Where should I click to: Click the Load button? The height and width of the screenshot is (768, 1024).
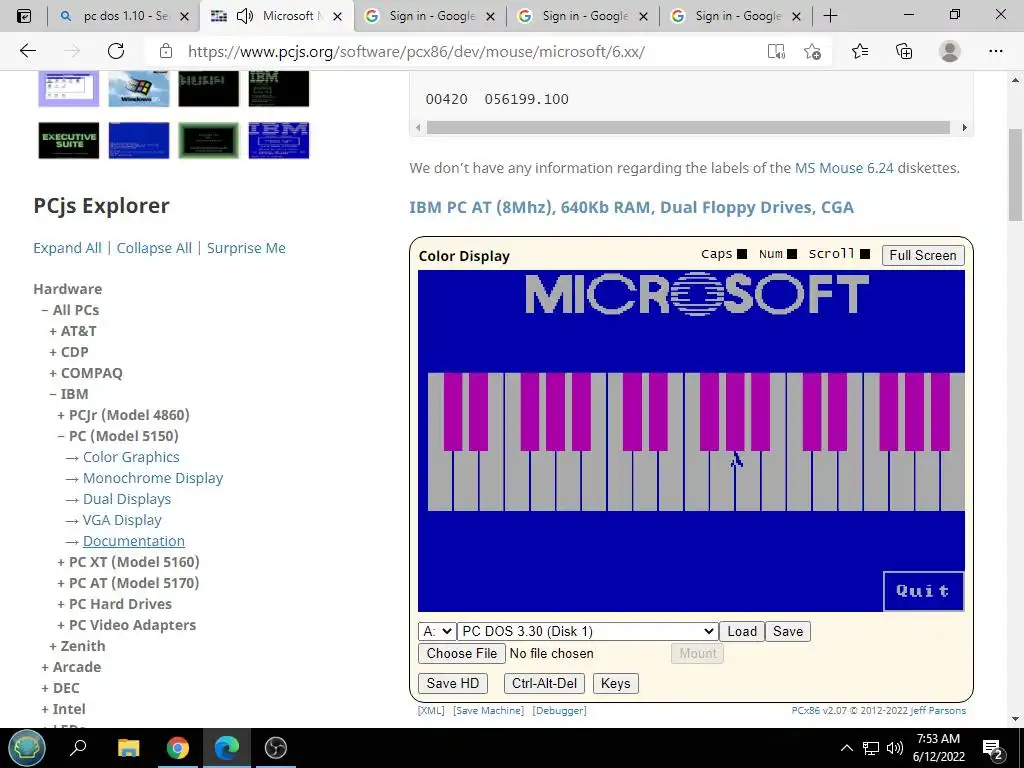coord(742,632)
